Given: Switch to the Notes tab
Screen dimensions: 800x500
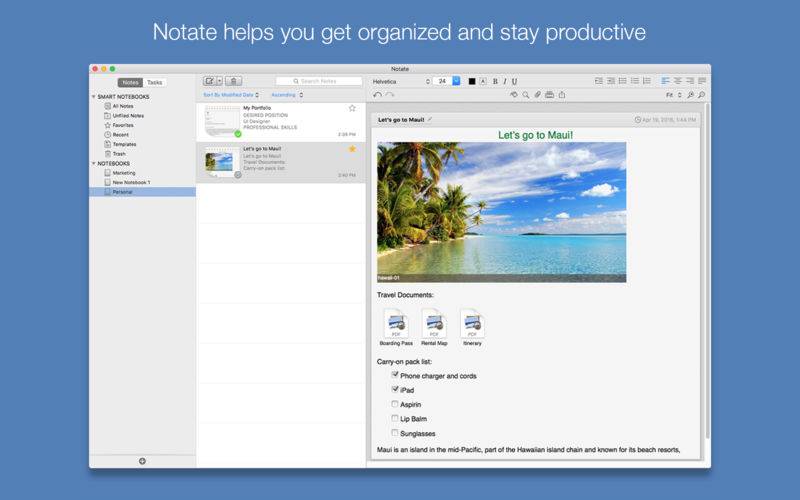Looking at the screenshot, I should [130, 82].
